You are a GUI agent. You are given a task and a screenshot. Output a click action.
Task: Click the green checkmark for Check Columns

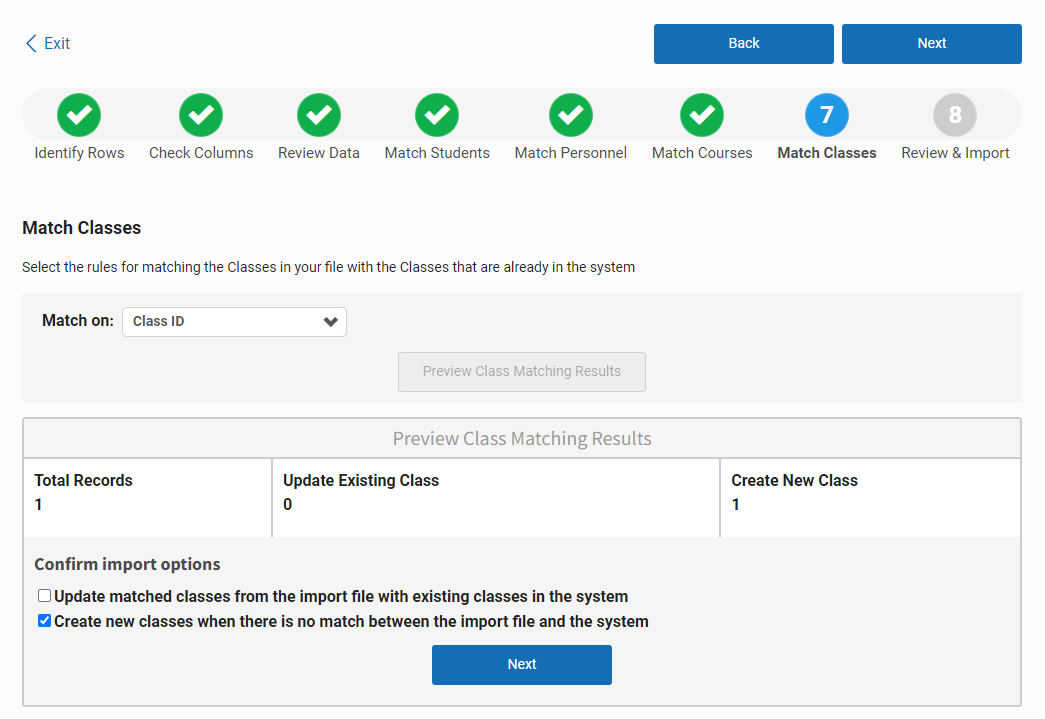pyautogui.click(x=201, y=115)
